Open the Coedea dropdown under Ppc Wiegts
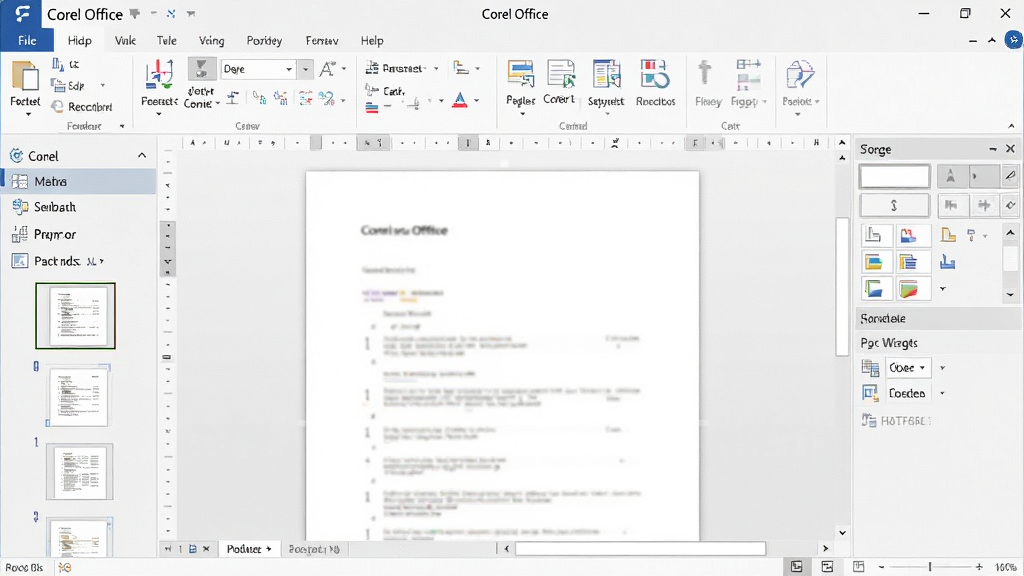This screenshot has width=1024, height=576. (906, 393)
